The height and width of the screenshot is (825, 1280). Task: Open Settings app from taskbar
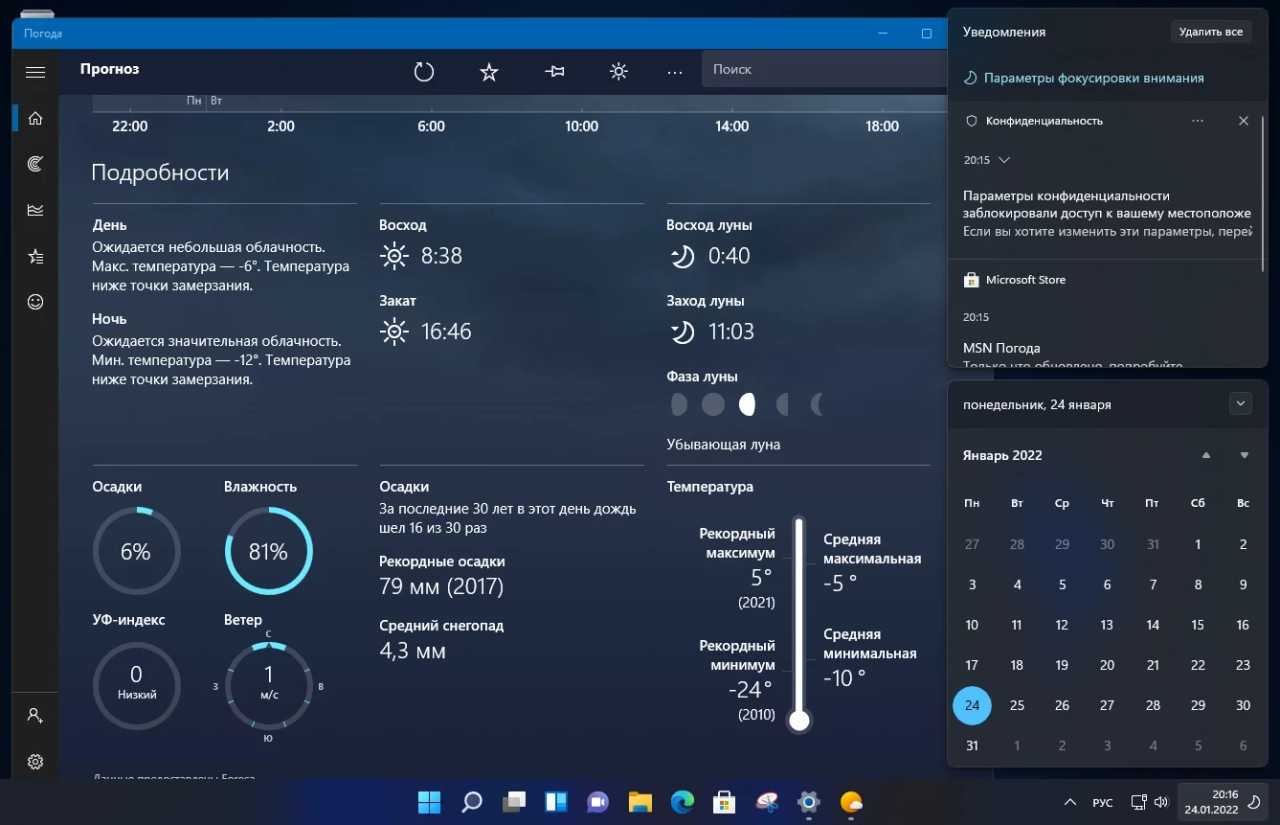(x=809, y=802)
